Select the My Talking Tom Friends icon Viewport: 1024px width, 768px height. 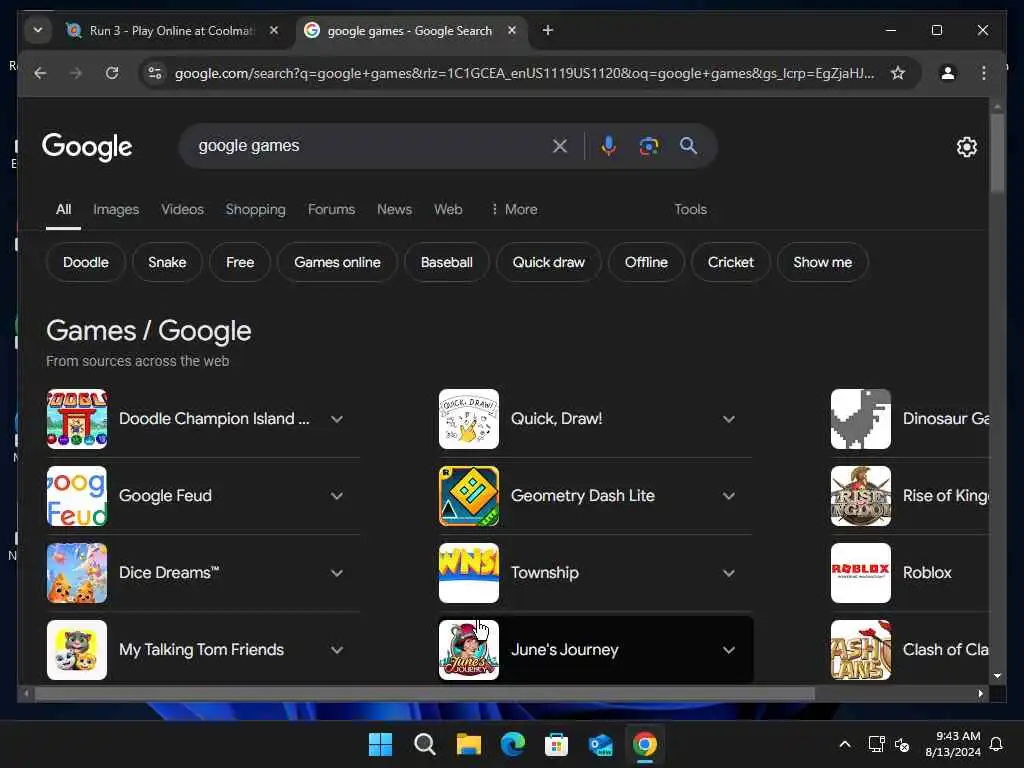(x=77, y=650)
